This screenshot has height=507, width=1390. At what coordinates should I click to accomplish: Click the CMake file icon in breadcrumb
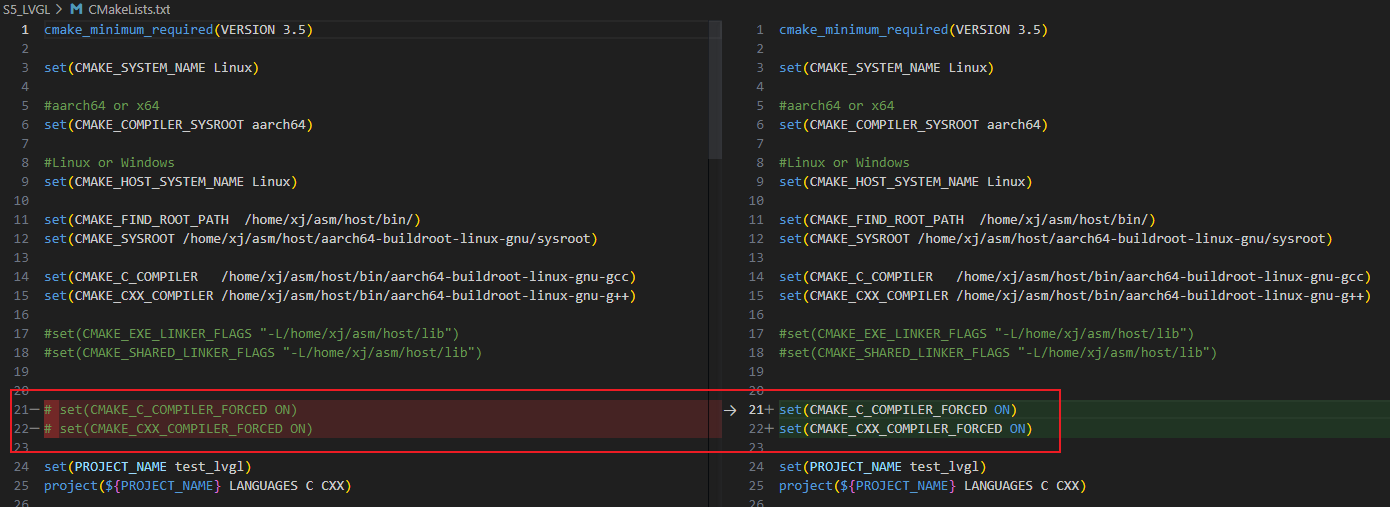click(76, 8)
